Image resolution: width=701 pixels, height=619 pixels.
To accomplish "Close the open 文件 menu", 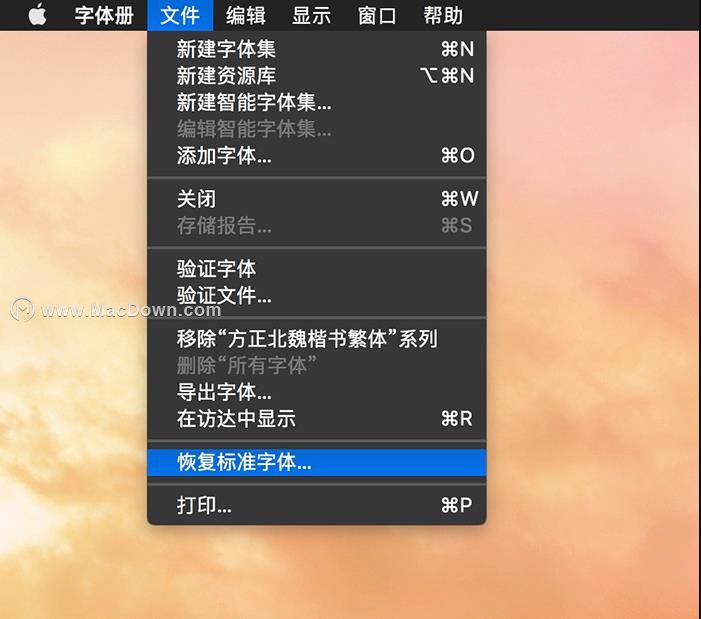I will tap(180, 15).
